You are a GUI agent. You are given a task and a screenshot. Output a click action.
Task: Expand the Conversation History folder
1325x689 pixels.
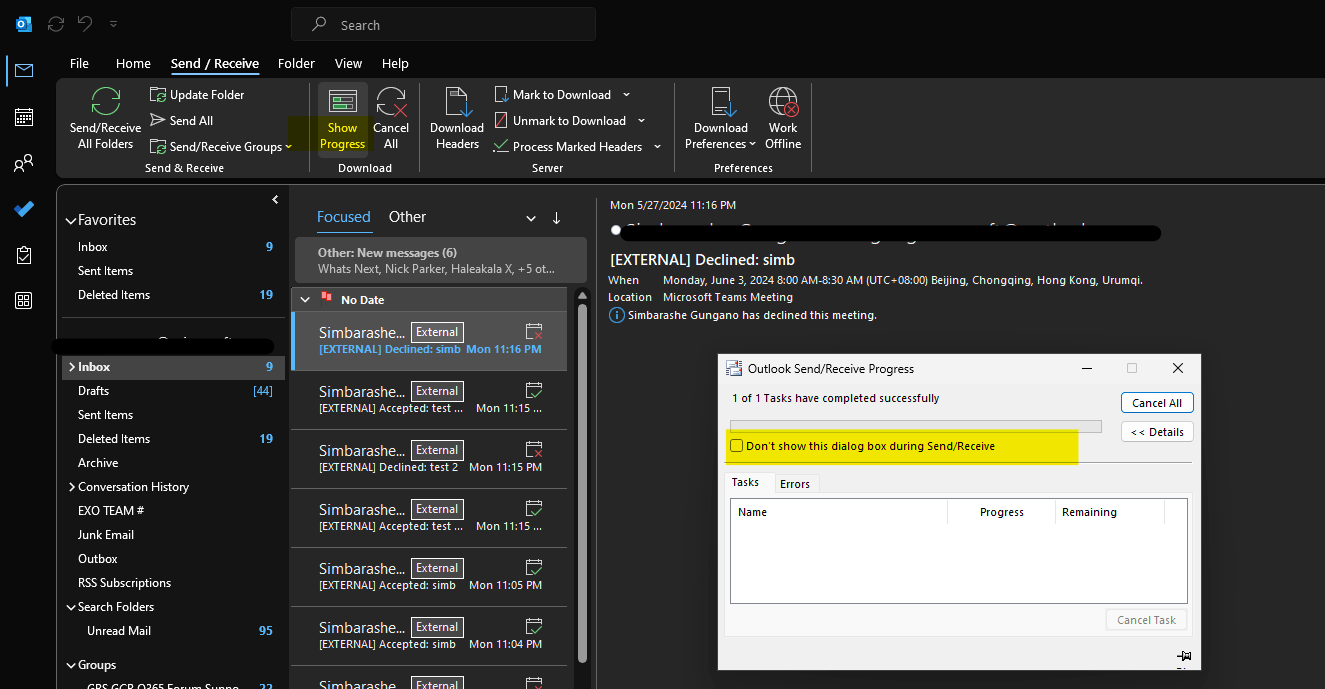pyautogui.click(x=71, y=487)
